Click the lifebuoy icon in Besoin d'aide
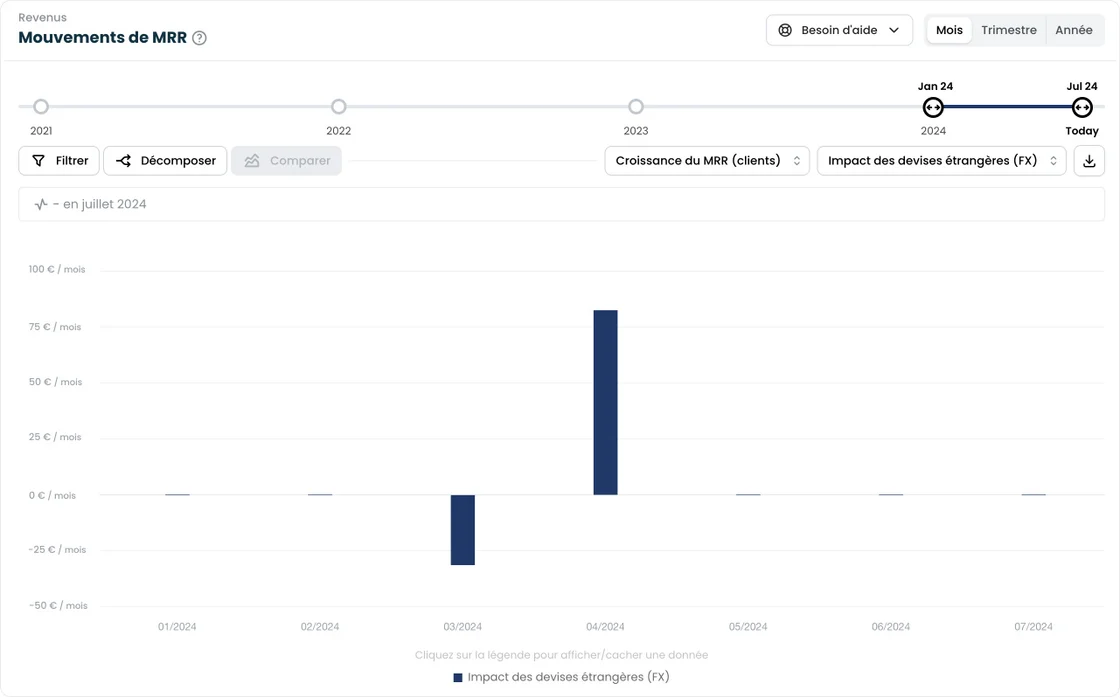Viewport: 1120px width, 697px height. tap(785, 30)
